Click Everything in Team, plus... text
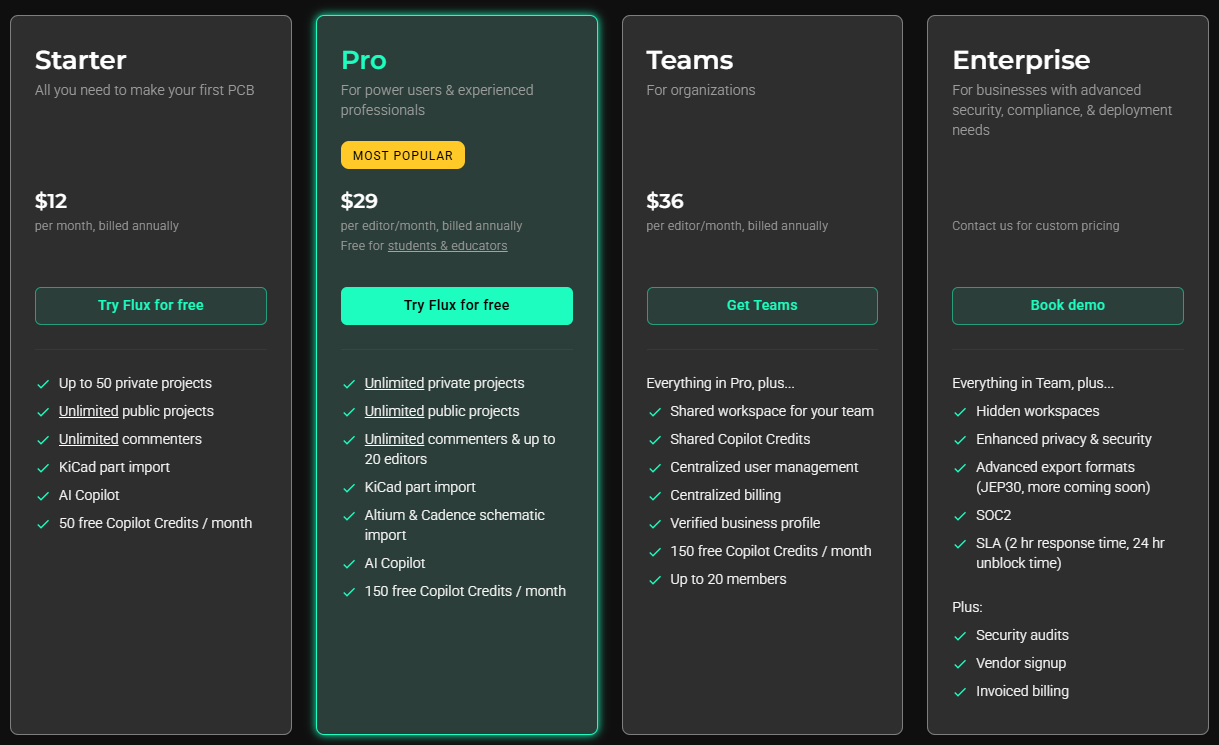Viewport: 1219px width, 745px height. pos(1033,383)
